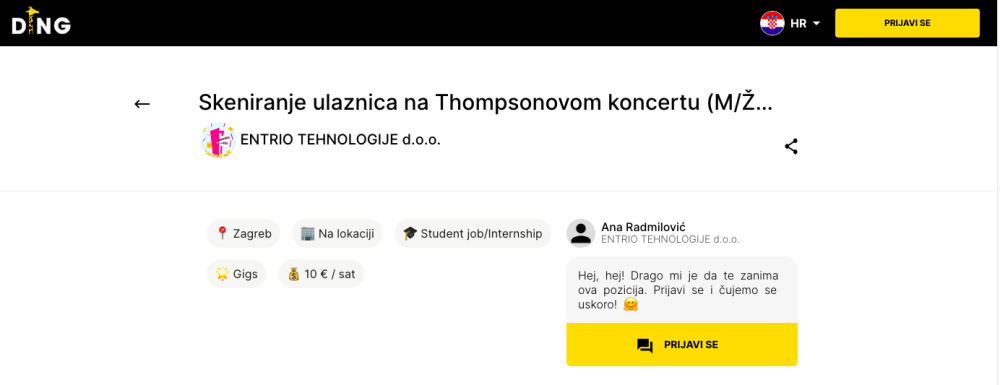Image resolution: width=1000 pixels, height=385 pixels.
Task: Click the Croatian flag icon
Action: (x=772, y=24)
